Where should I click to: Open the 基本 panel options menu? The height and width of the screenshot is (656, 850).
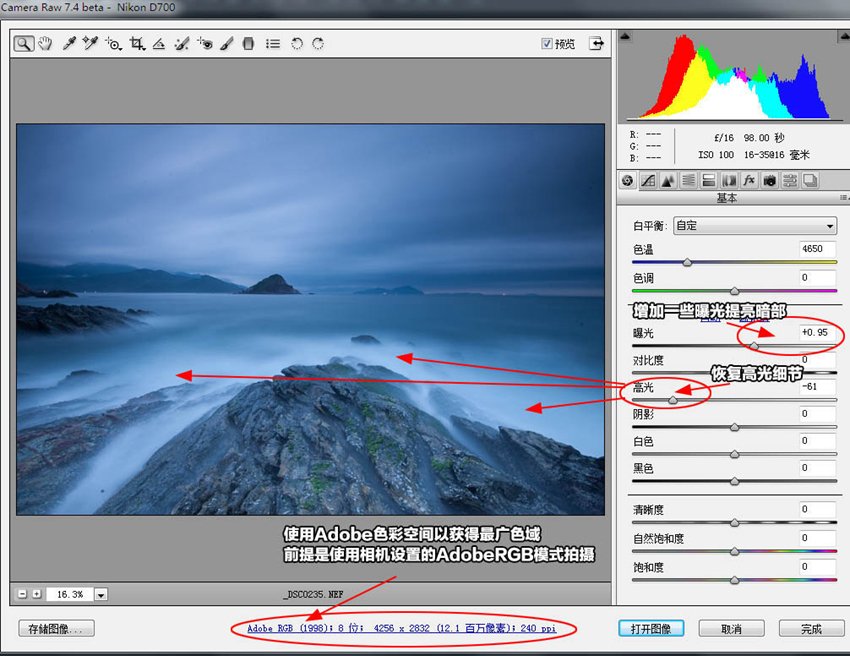click(843, 198)
